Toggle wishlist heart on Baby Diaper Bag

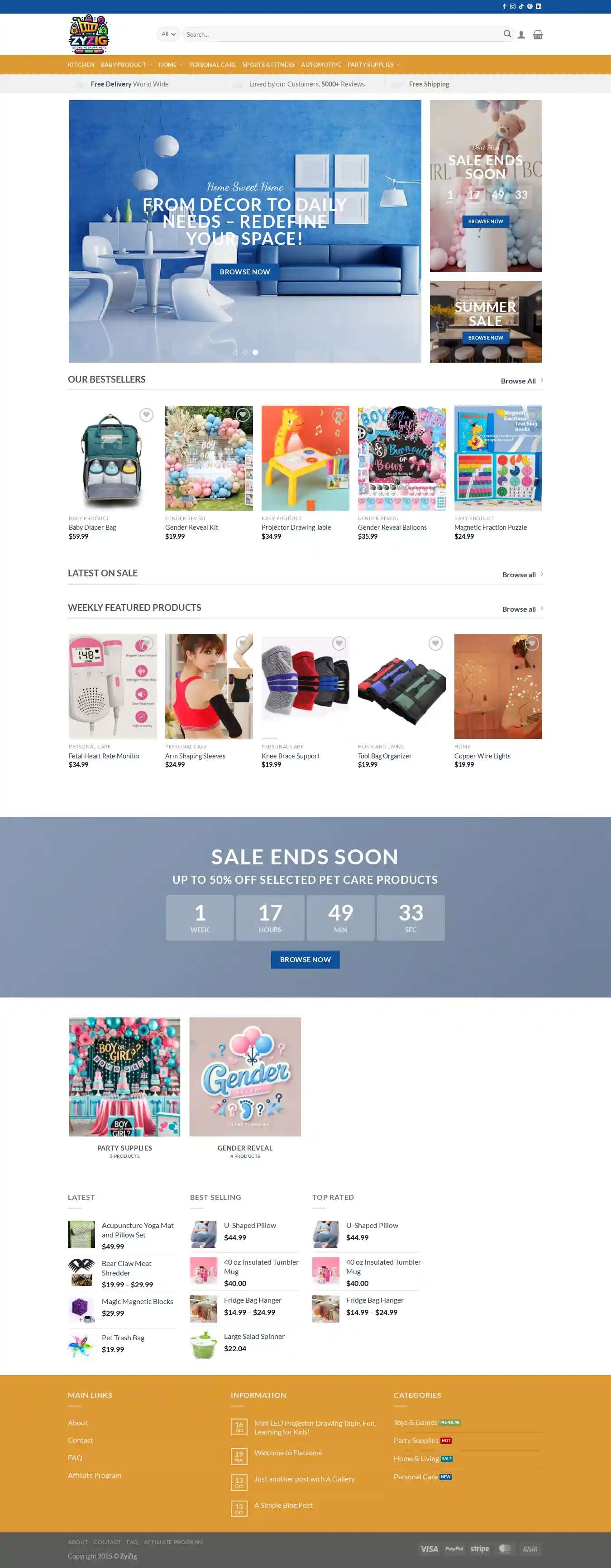[146, 414]
